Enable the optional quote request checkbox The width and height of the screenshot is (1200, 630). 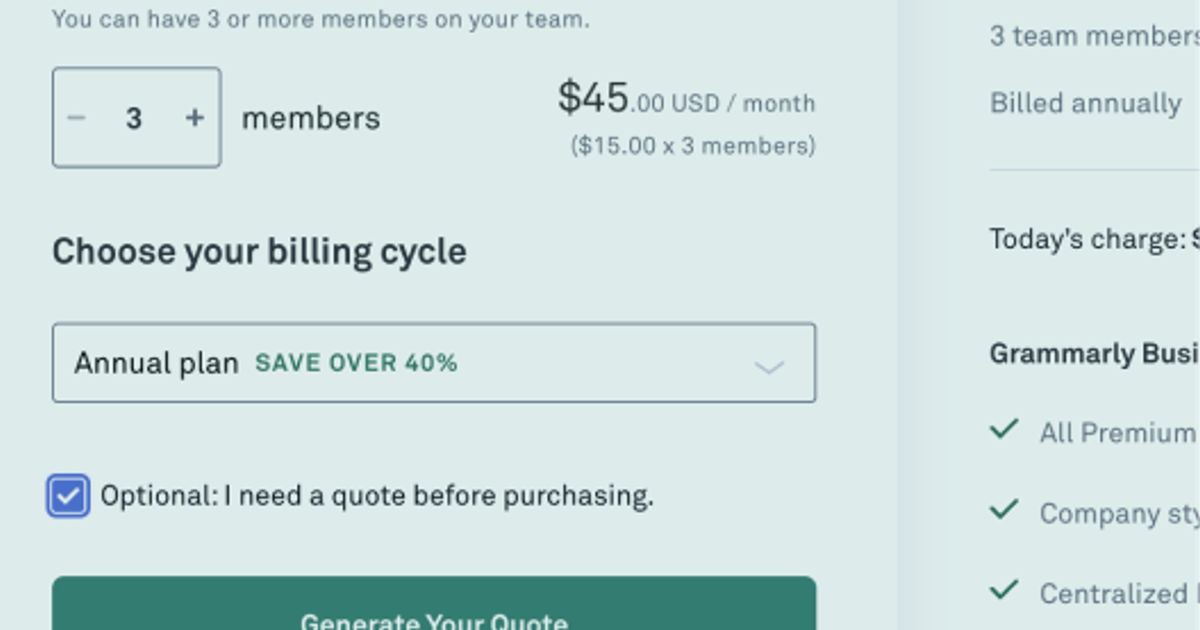coord(67,495)
